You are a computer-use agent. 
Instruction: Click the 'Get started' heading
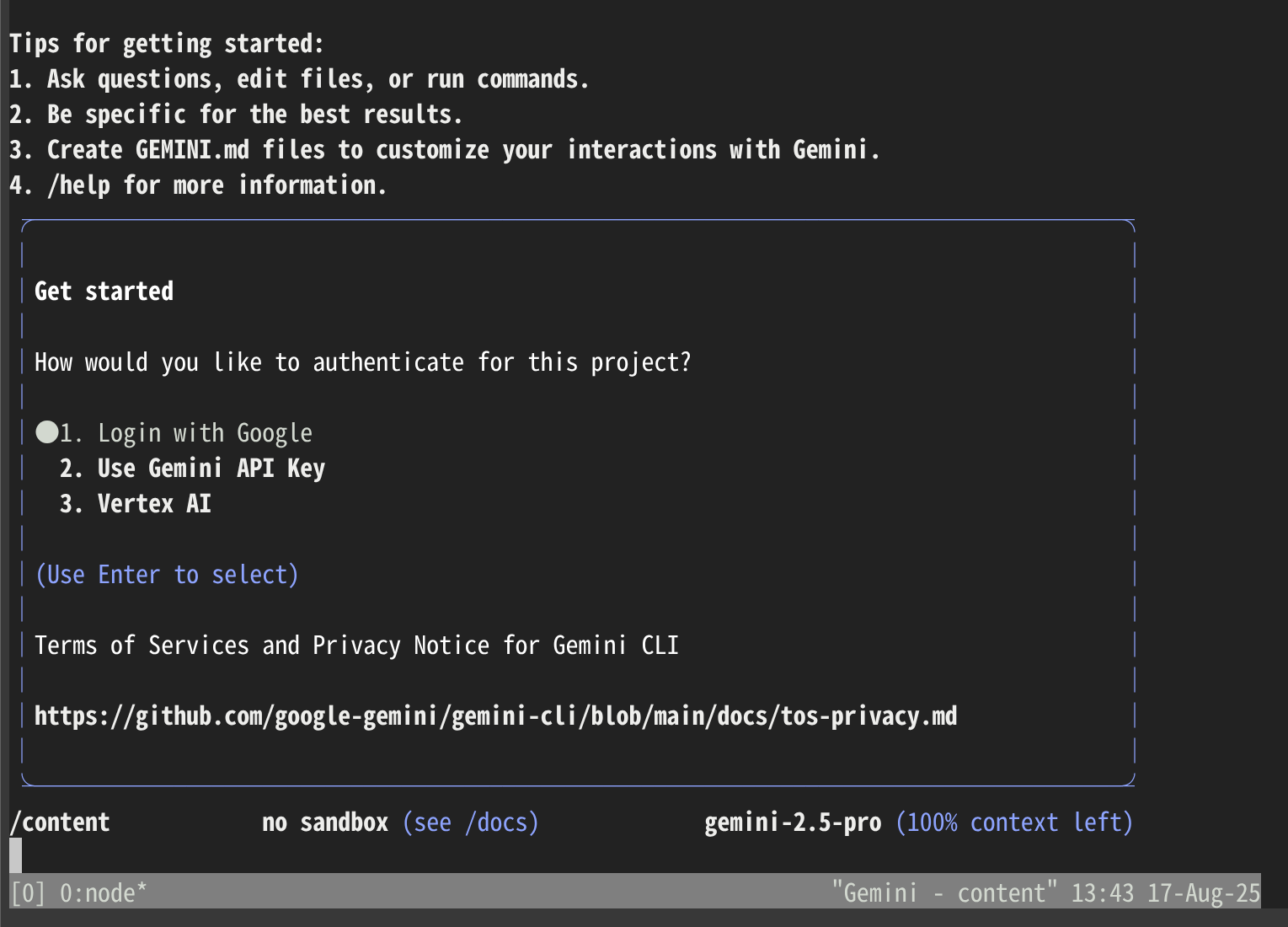104,292
